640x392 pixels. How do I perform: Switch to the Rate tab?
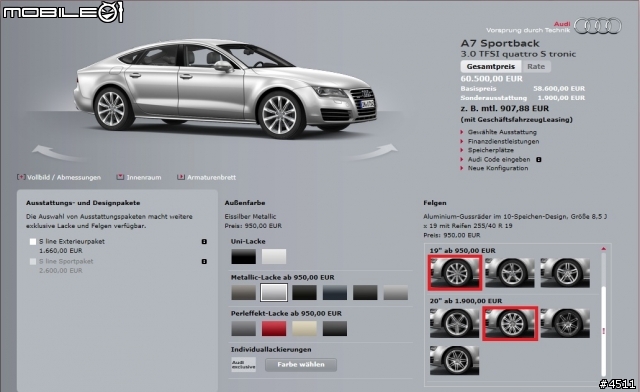tap(536, 67)
